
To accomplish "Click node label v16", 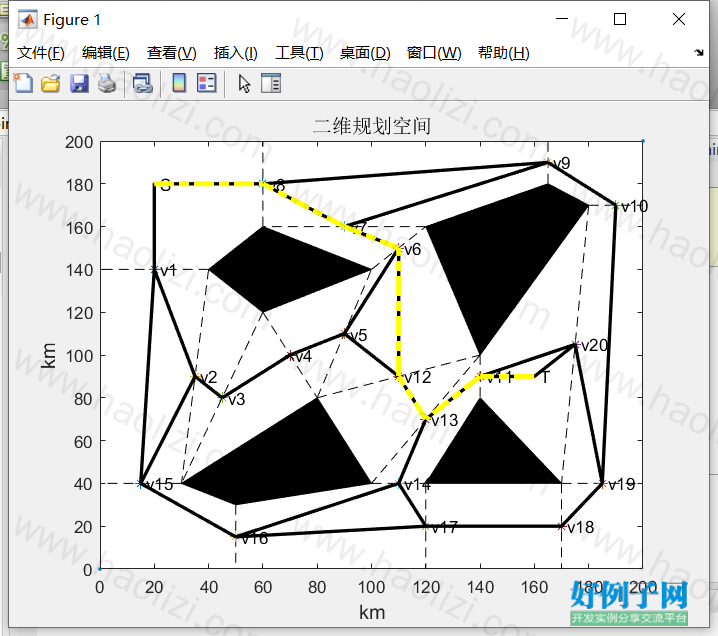I will 255,538.
